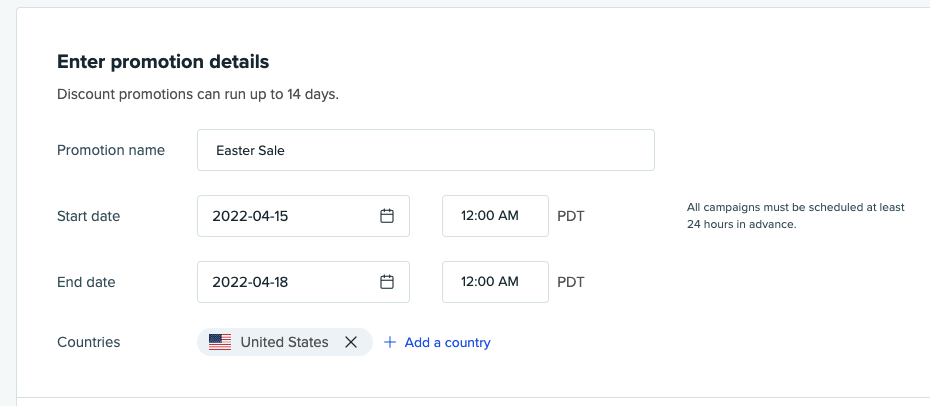
Task: Open the End date calendar picker icon
Action: (x=387, y=282)
